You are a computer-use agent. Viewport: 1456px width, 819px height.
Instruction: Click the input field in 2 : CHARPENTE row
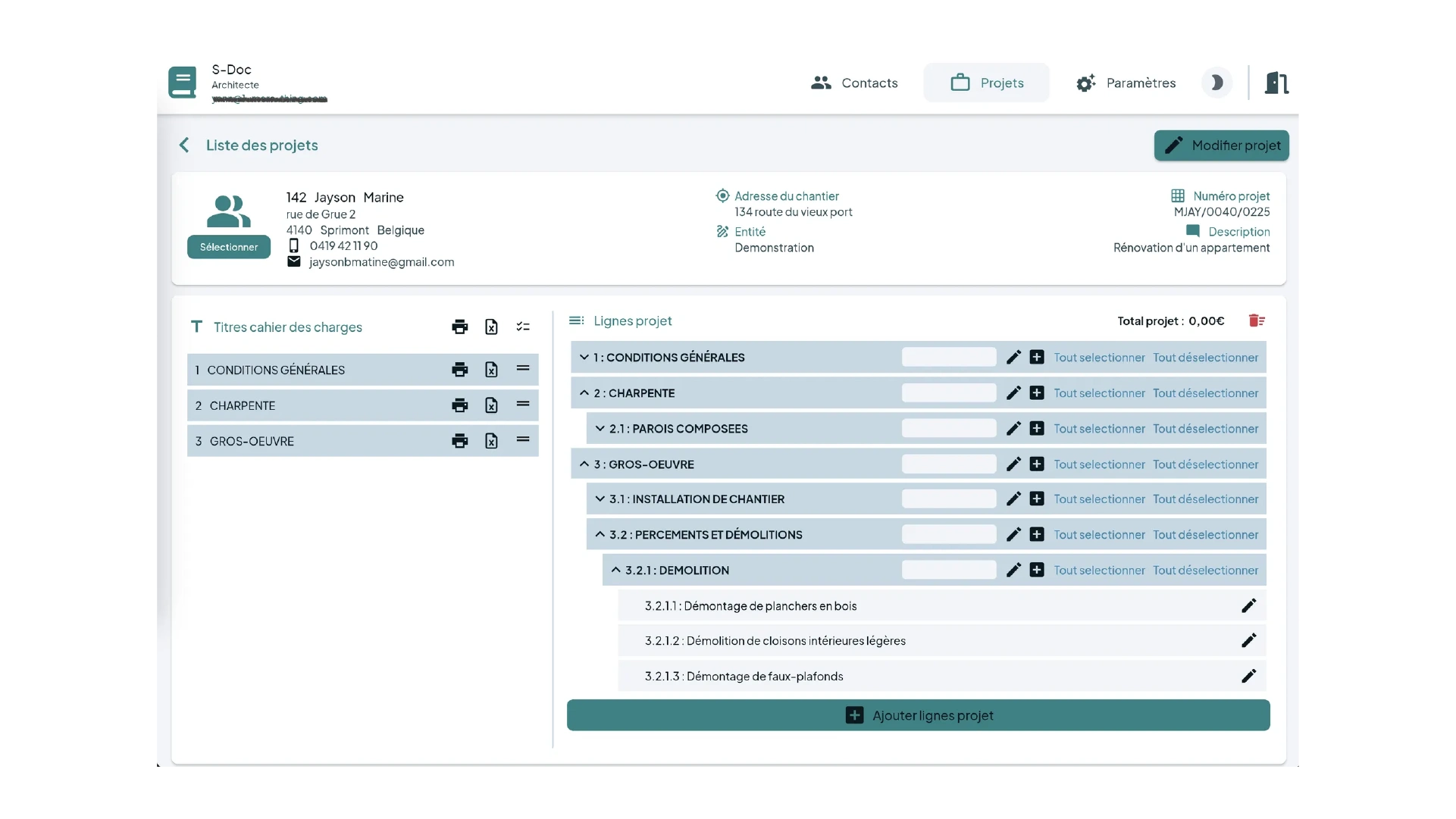tap(948, 393)
